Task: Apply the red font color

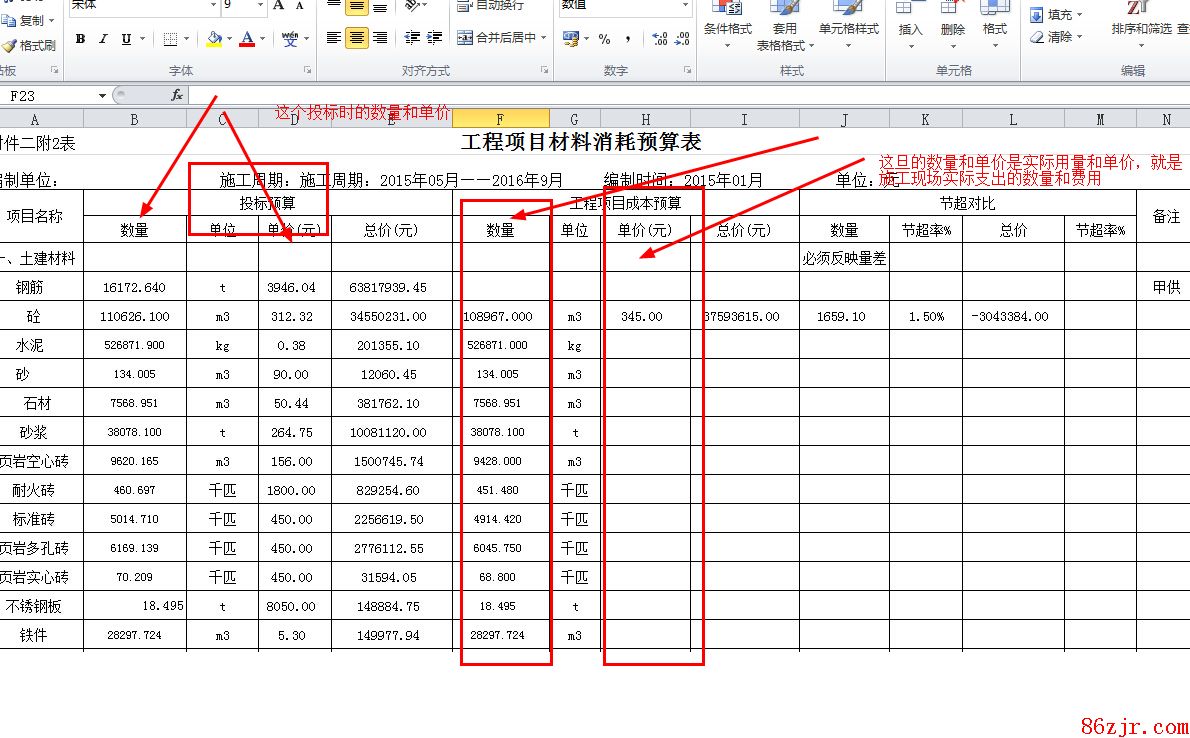Action: 247,39
